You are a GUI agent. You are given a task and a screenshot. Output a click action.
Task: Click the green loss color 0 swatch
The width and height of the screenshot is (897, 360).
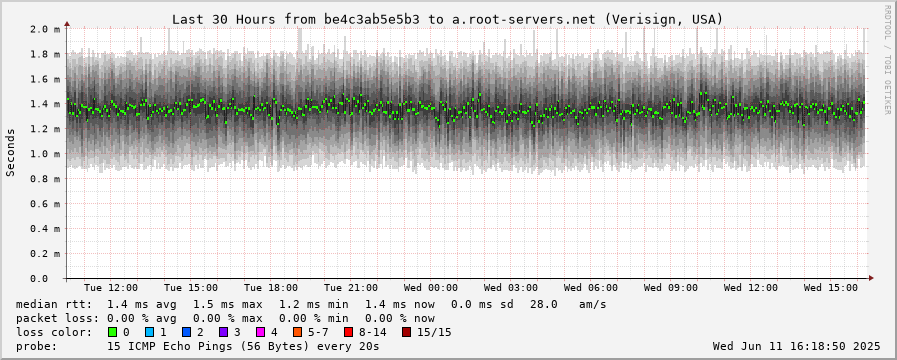(x=112, y=332)
